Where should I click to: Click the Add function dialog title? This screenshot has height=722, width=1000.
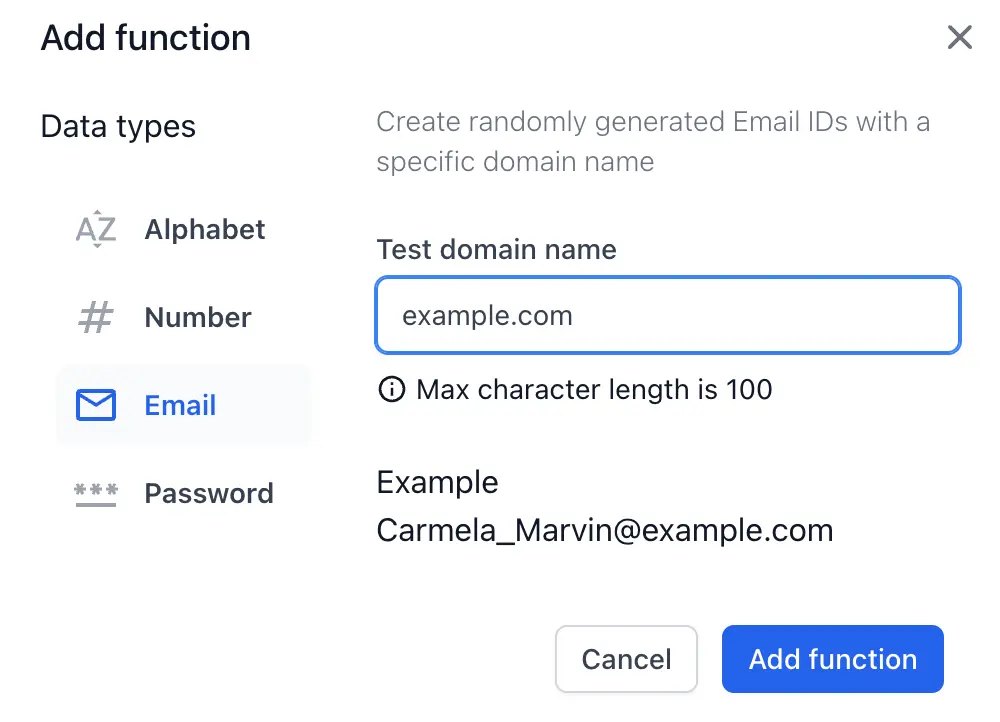[146, 38]
